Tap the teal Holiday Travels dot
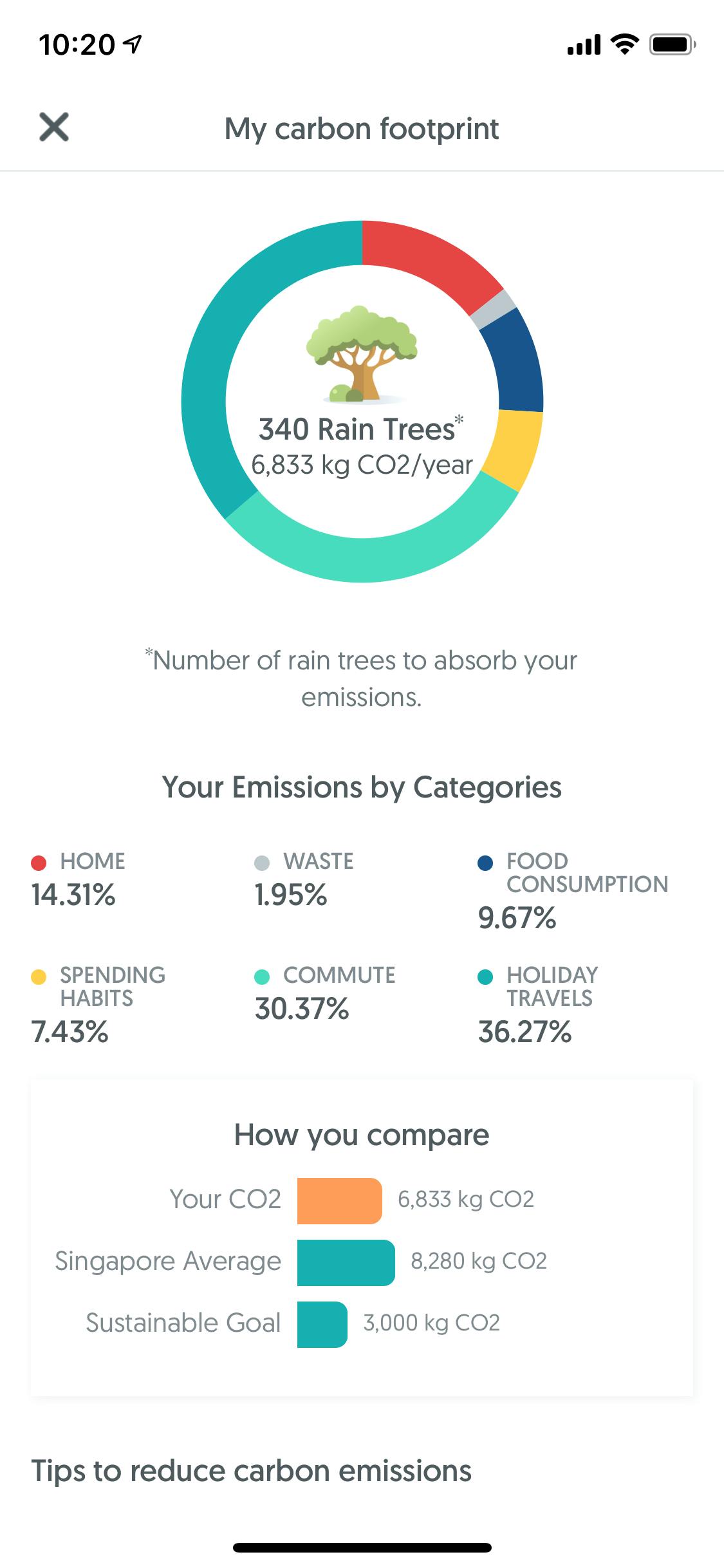 point(485,976)
